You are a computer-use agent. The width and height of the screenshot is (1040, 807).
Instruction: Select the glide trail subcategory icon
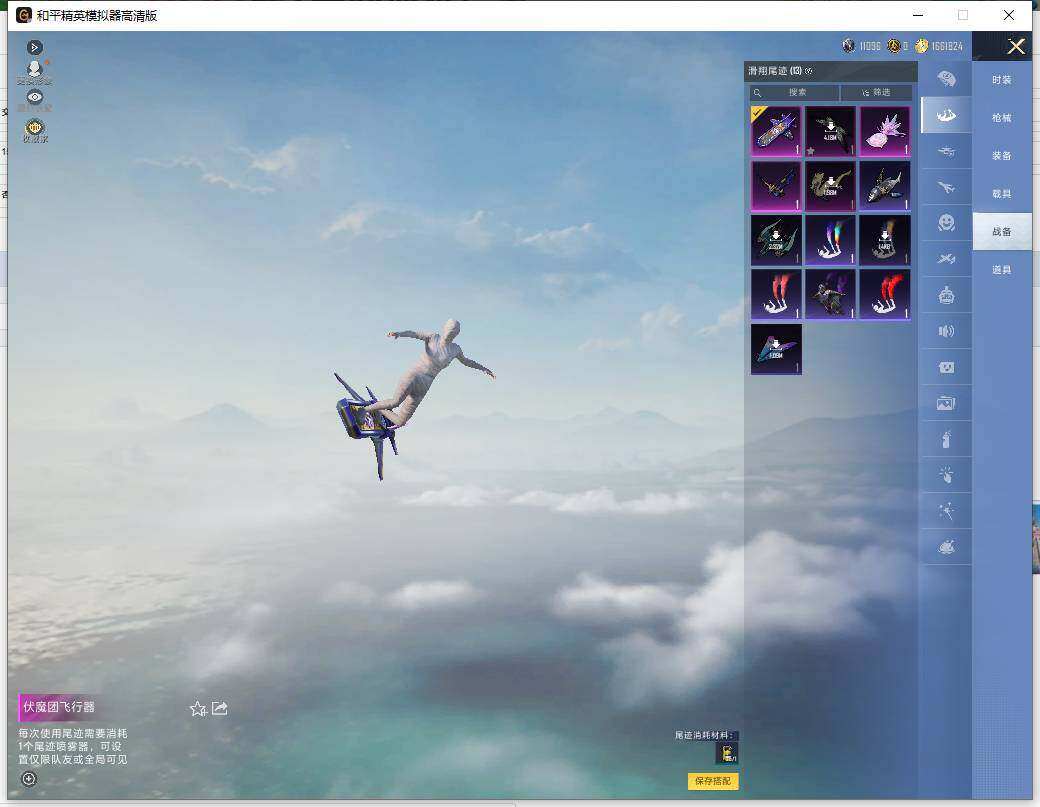[x=946, y=115]
